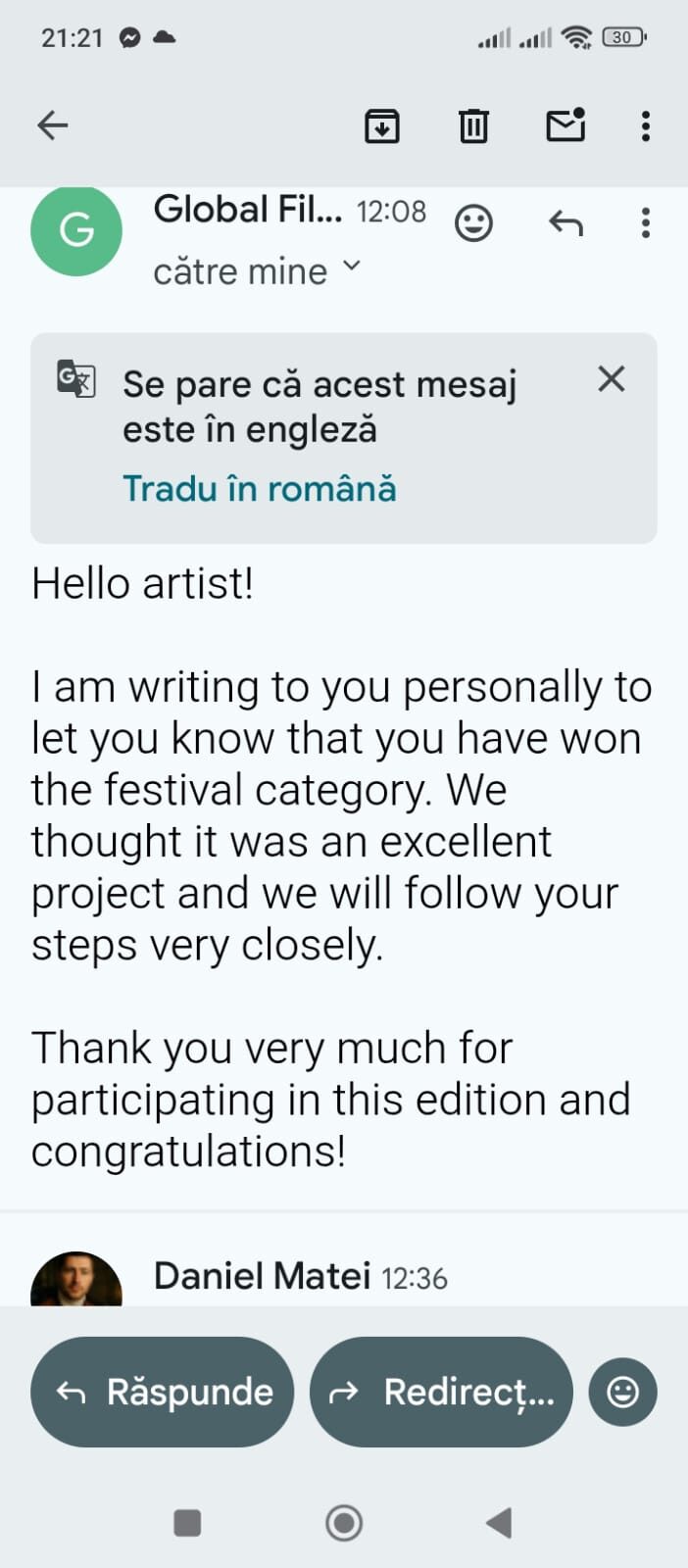Open emoji reactions at bottom right
The image size is (688, 1568).
pos(622,1392)
